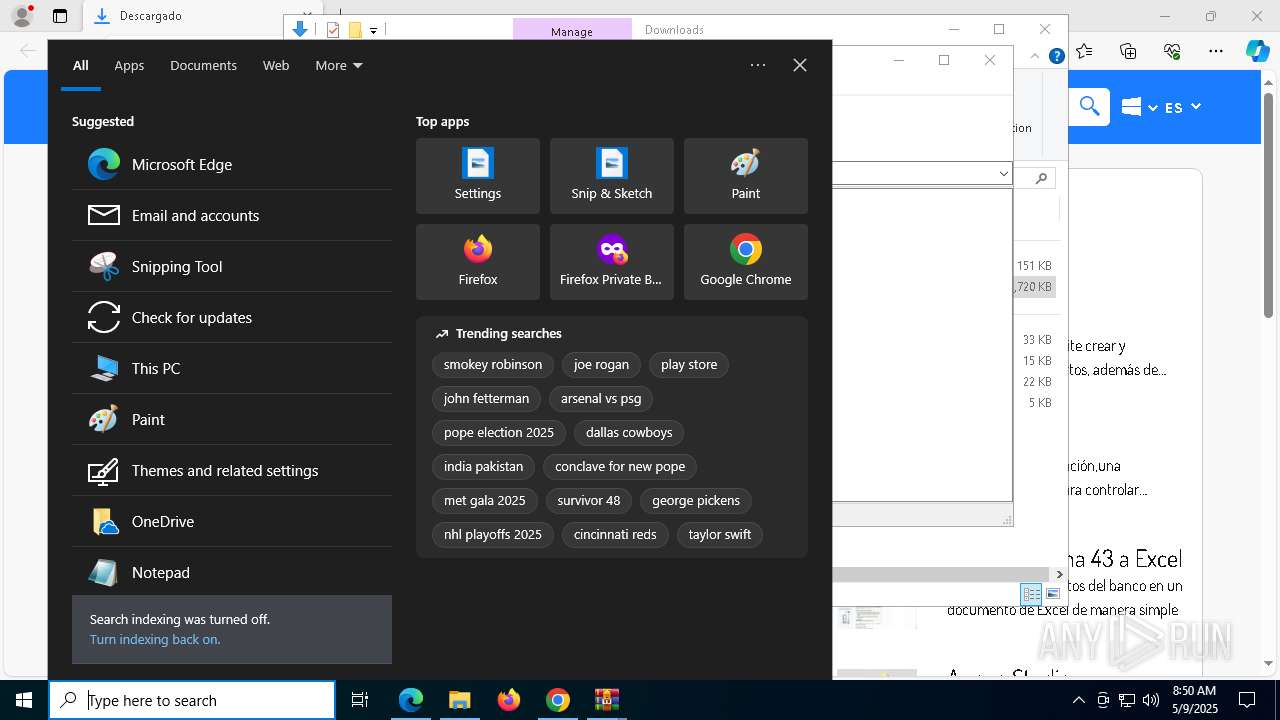The image size is (1280, 720).
Task: Open the Manage ribbon tab in Explorer
Action: (572, 31)
